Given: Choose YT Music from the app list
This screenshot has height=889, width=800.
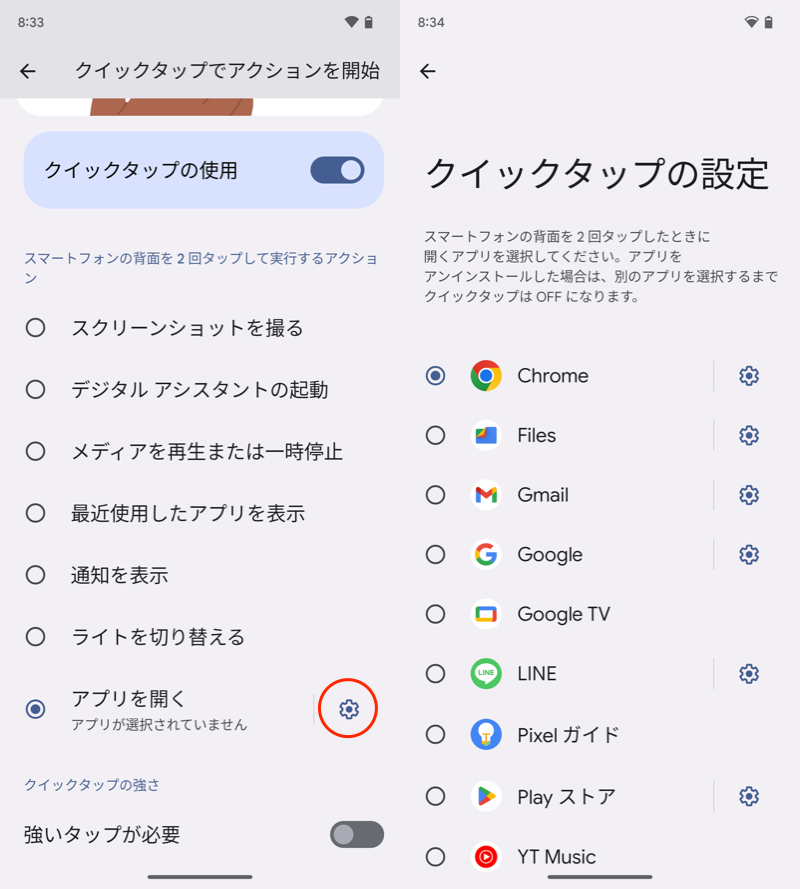Looking at the screenshot, I should pyautogui.click(x=436, y=857).
